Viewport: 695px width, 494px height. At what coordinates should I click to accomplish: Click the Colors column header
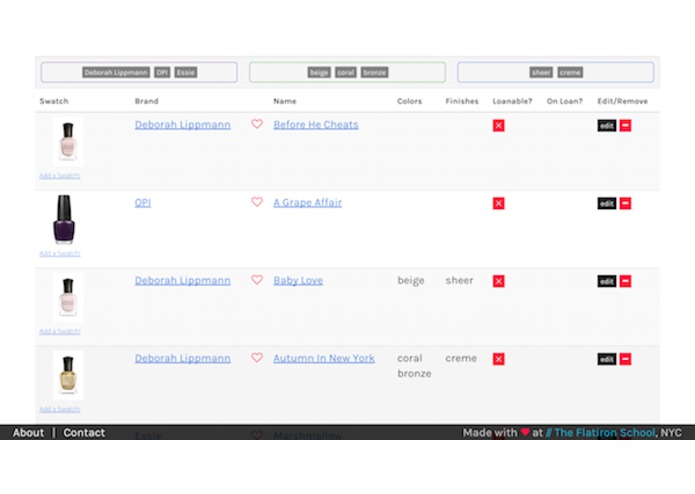click(x=410, y=101)
